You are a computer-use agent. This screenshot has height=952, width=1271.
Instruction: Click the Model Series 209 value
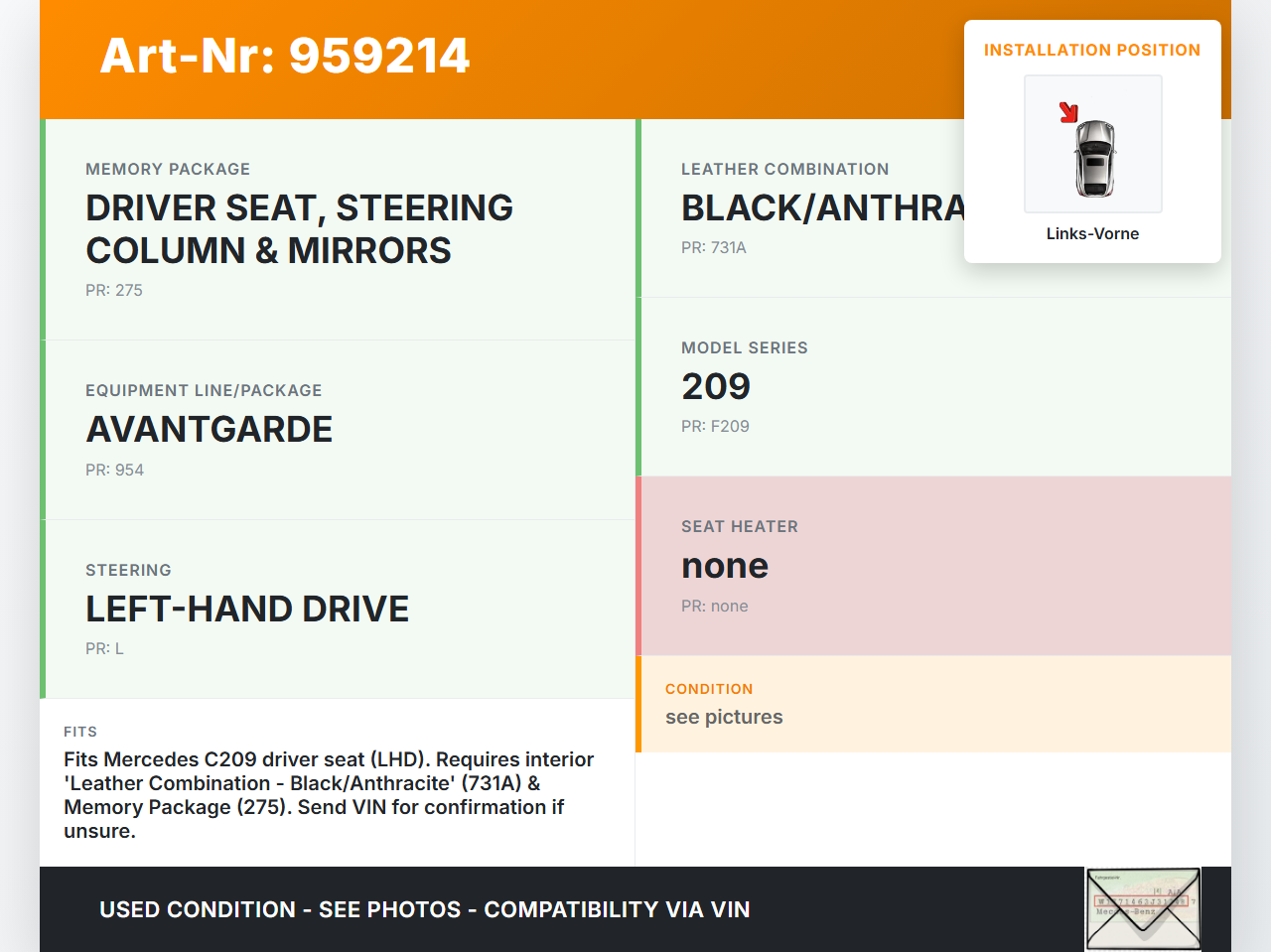click(x=716, y=386)
